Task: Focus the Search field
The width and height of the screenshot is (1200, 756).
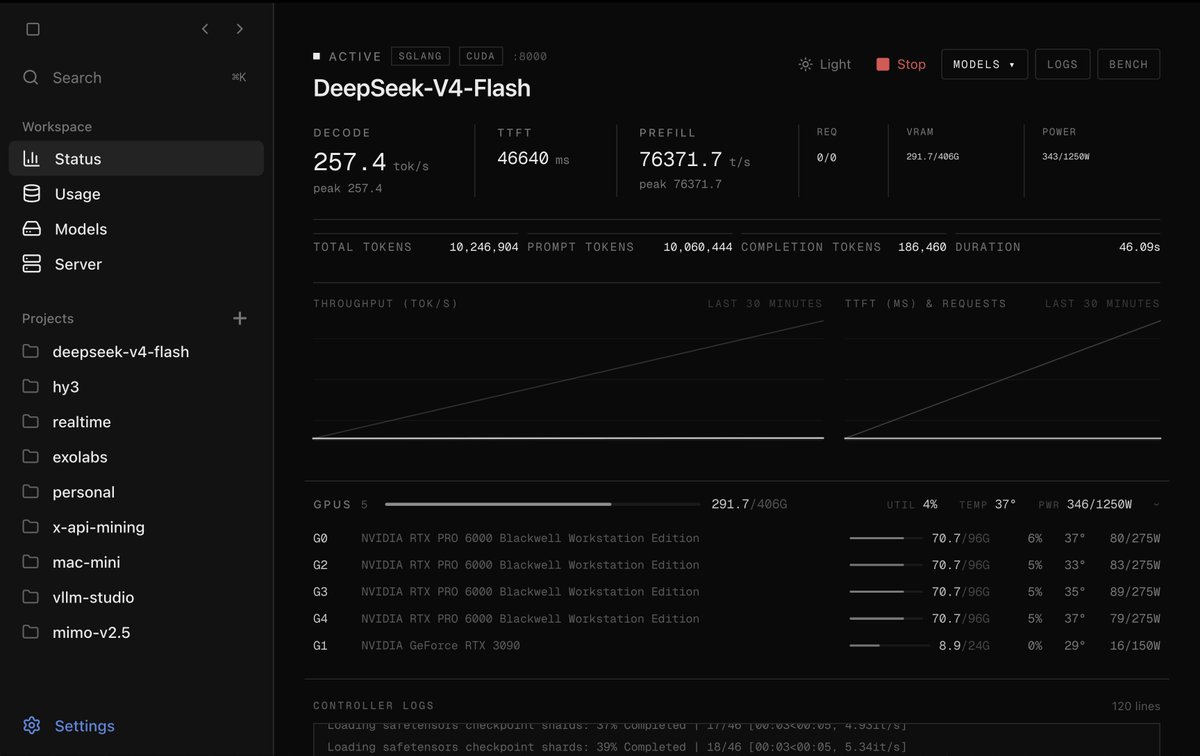Action: (136, 77)
